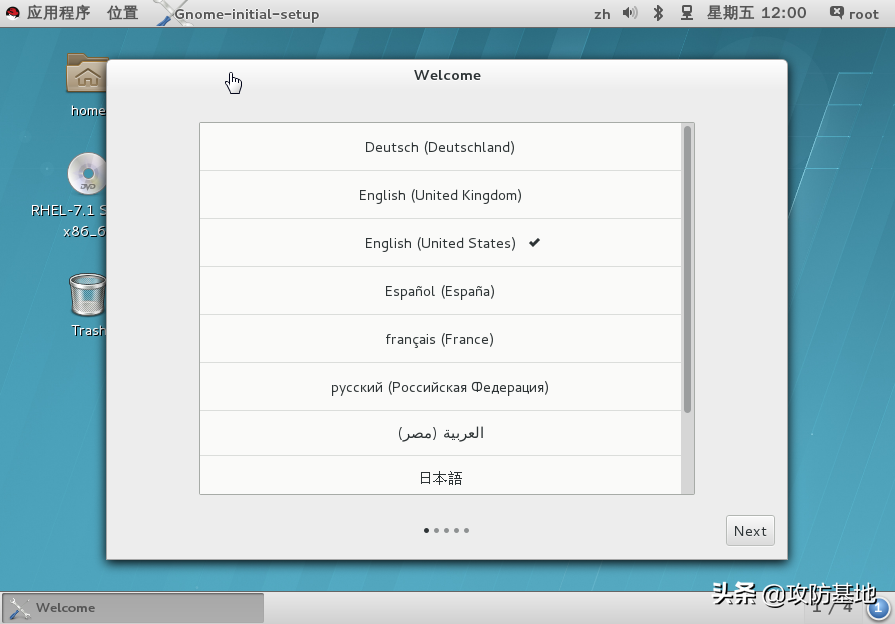Open the Trash desktop icon

pos(87,296)
